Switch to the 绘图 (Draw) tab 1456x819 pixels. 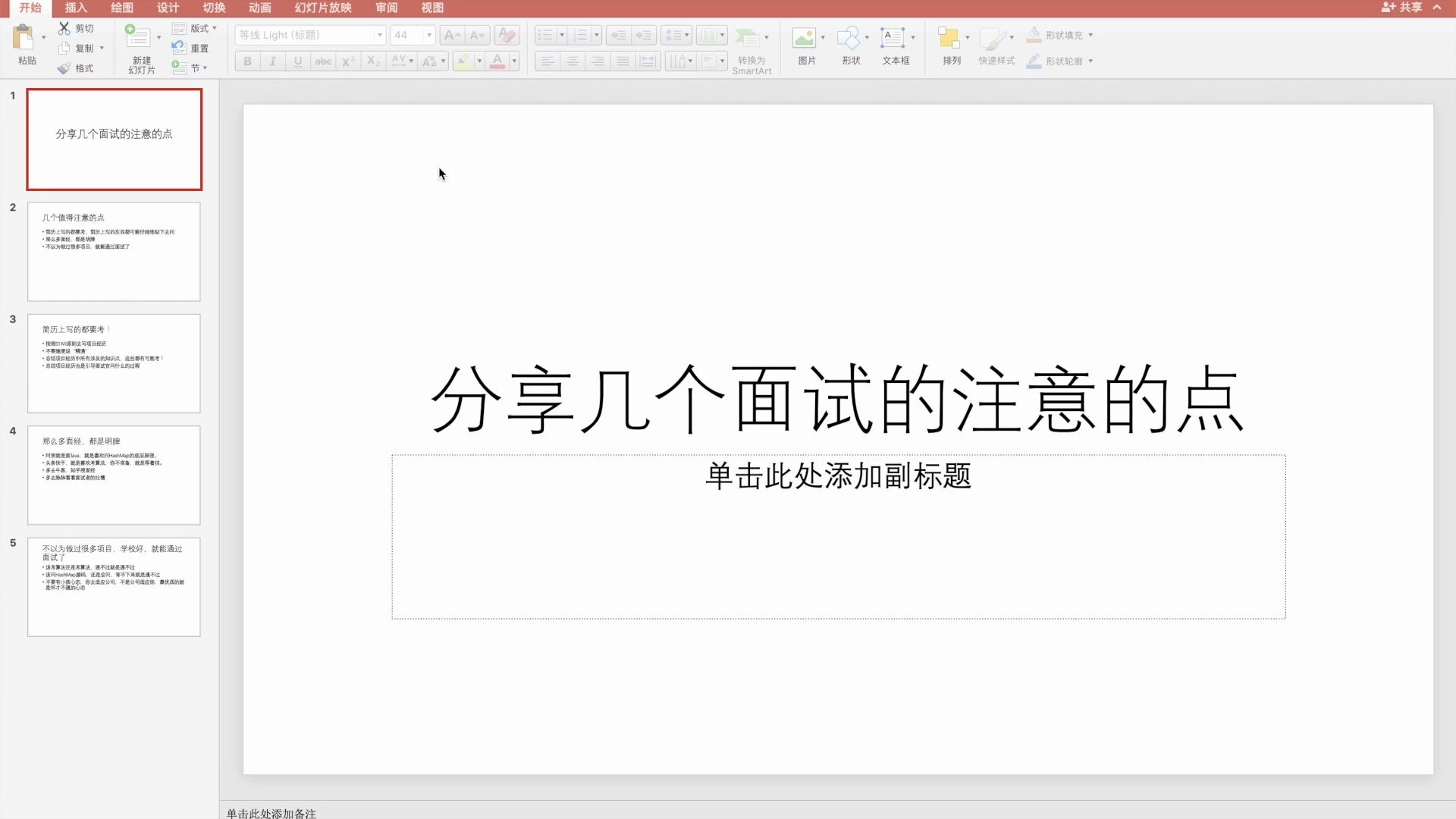(122, 8)
